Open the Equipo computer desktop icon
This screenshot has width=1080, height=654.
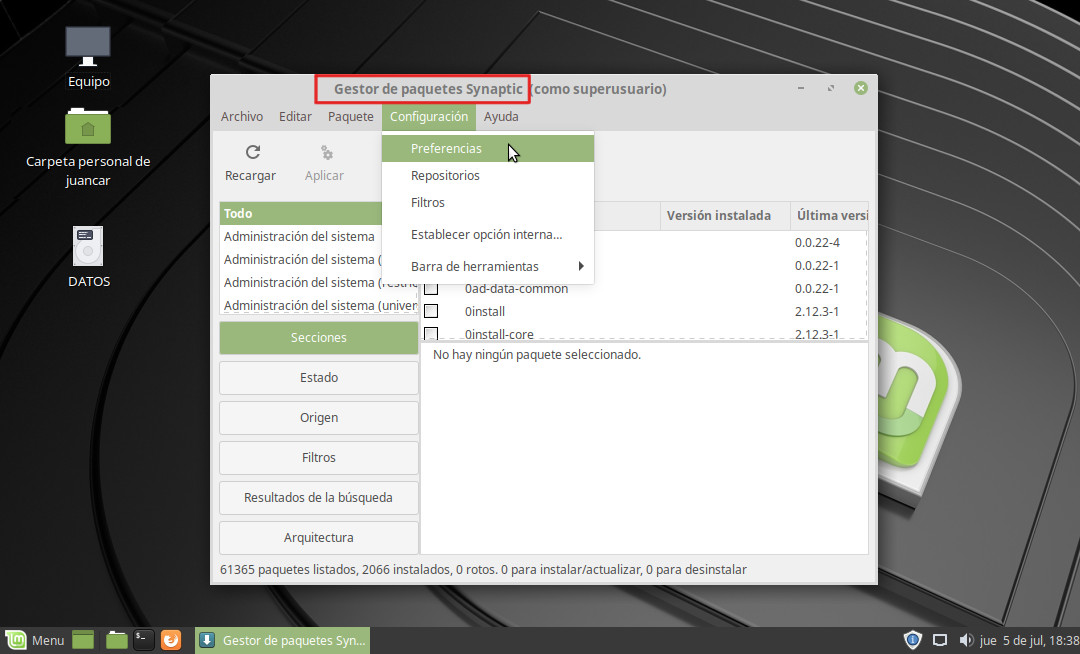(x=88, y=46)
